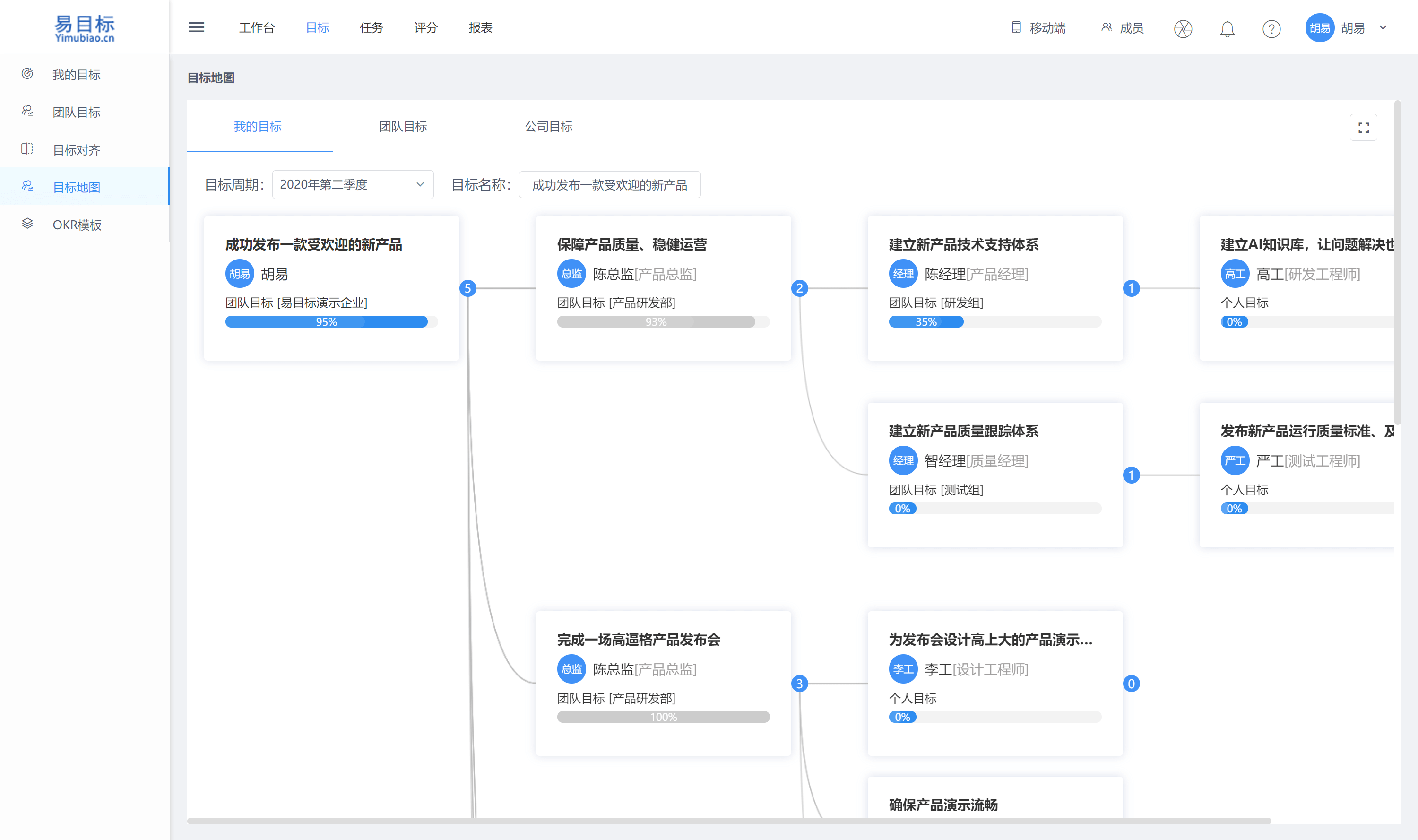Open the 报表 top menu
This screenshot has height=840, width=1418.
coord(480,28)
